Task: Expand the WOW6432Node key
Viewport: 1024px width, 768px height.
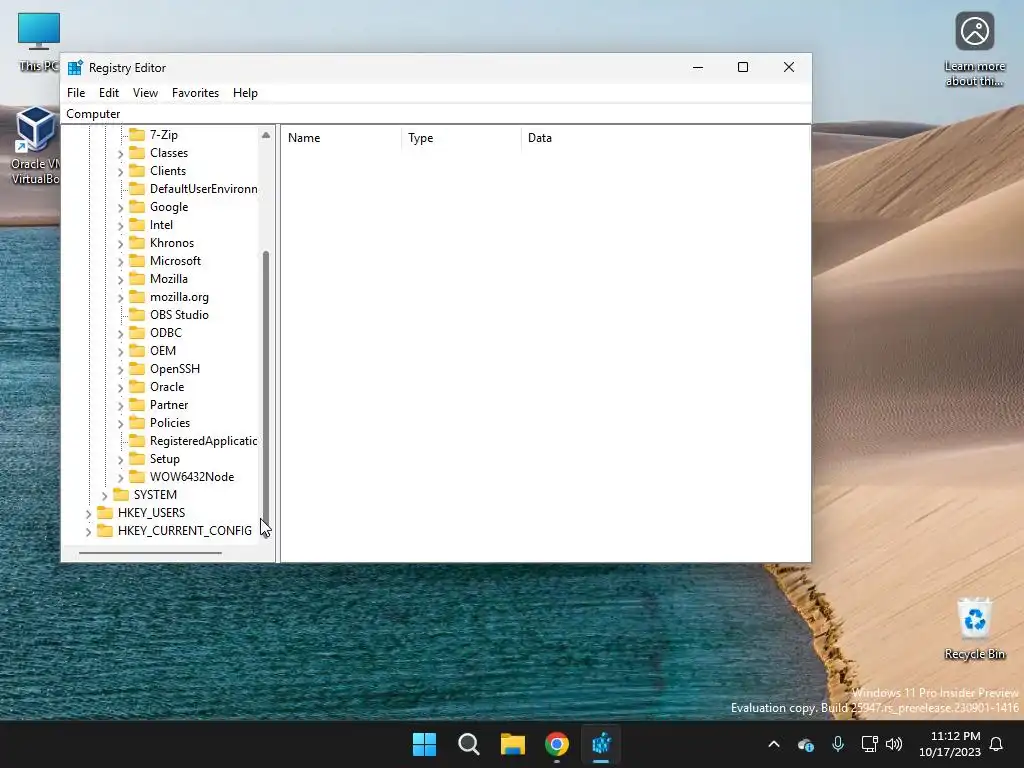Action: coord(120,478)
